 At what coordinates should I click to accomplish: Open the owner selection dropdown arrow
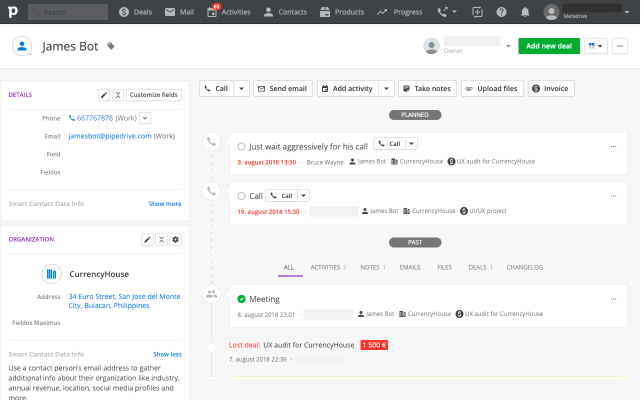(x=508, y=46)
